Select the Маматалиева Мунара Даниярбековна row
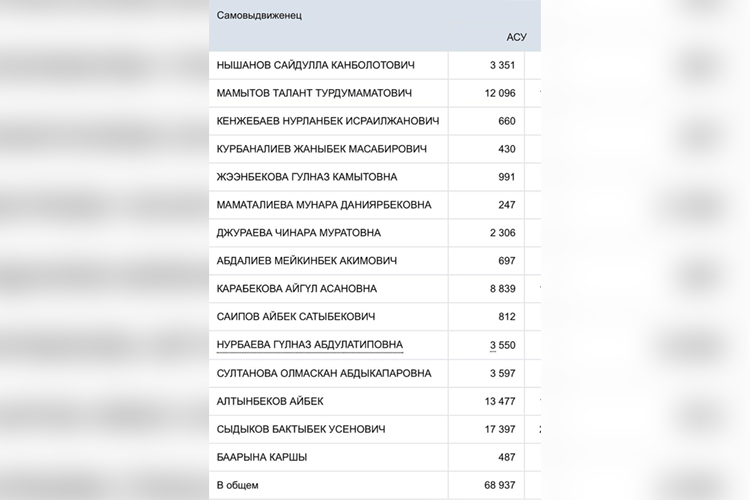This screenshot has height=500, width=750. click(x=324, y=205)
